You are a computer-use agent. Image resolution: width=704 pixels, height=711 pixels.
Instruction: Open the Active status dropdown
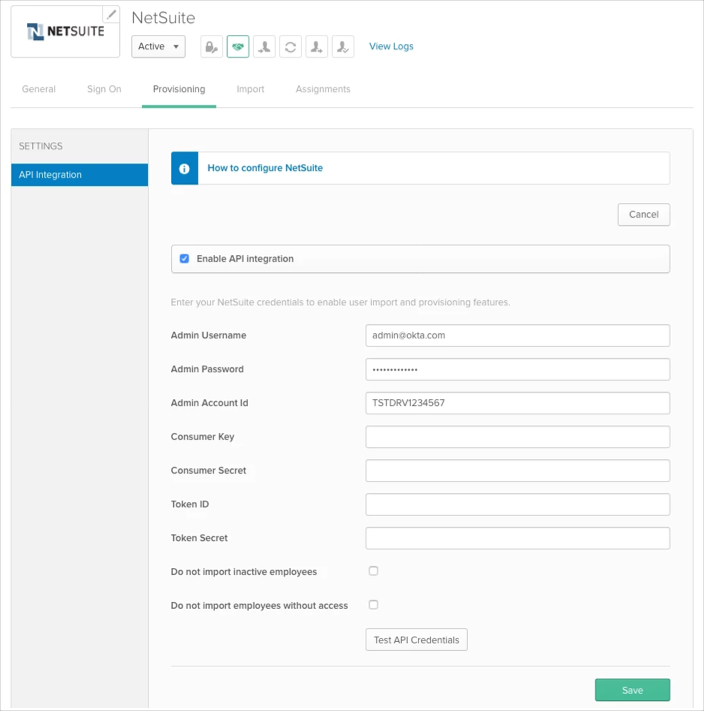coord(158,47)
